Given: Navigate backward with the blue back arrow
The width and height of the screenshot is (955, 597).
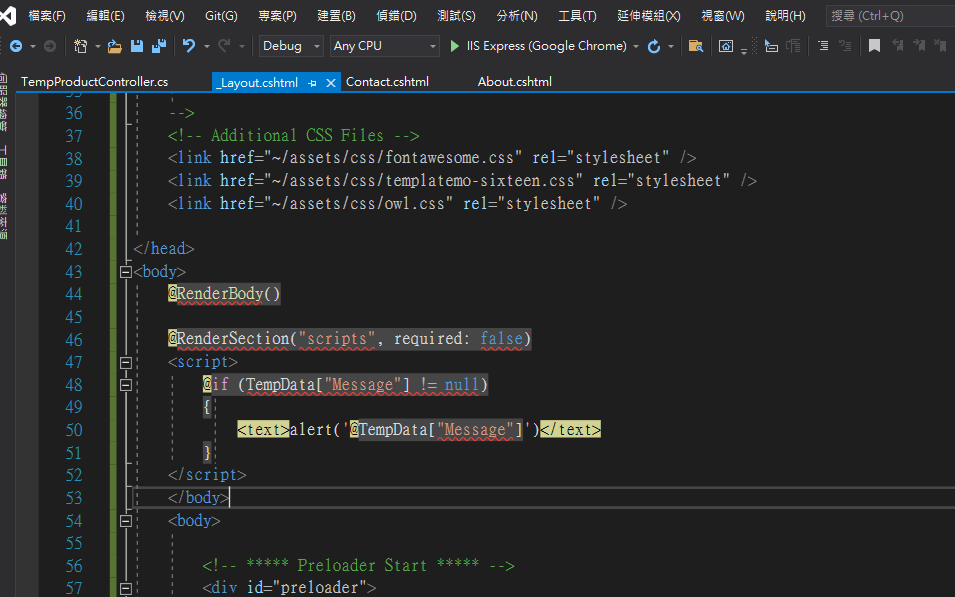Looking at the screenshot, I should (x=16, y=46).
